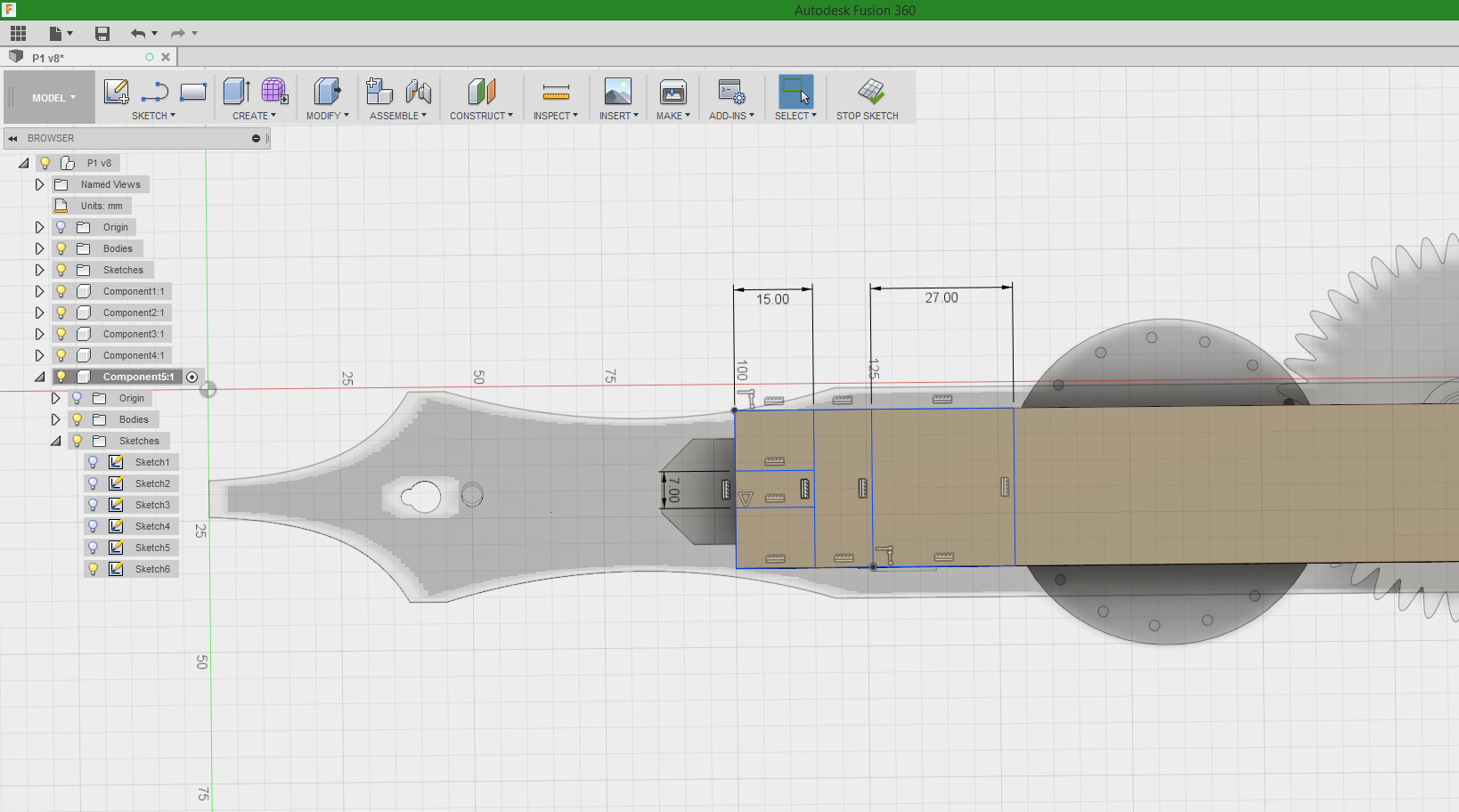Select the Extrude tool
The height and width of the screenshot is (812, 1459).
tap(236, 91)
